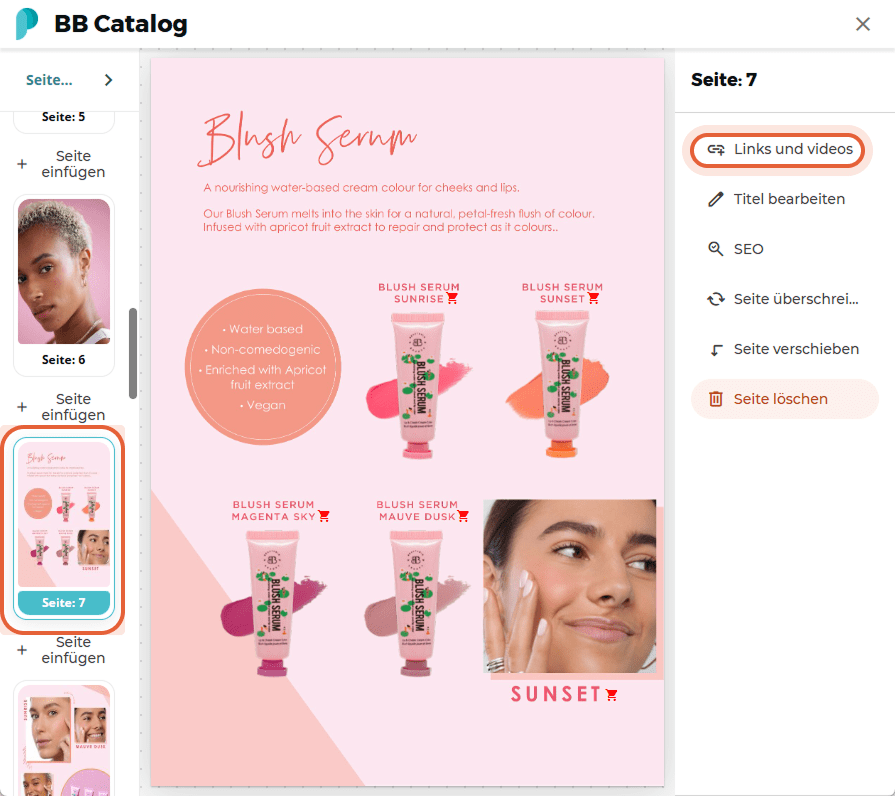The image size is (895, 796).
Task: Click the Publuu logo in header
Action: click(x=26, y=23)
